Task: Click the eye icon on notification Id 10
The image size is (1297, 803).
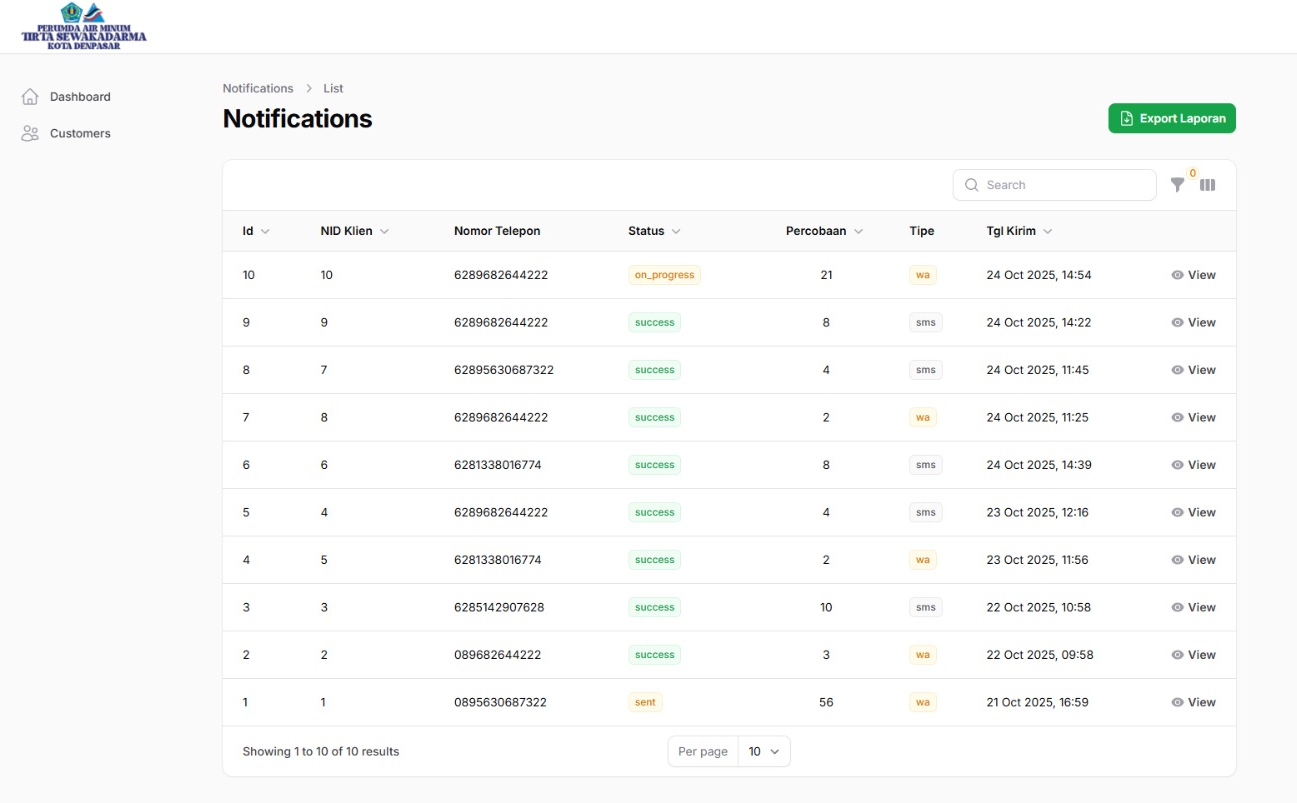Action: point(1176,274)
